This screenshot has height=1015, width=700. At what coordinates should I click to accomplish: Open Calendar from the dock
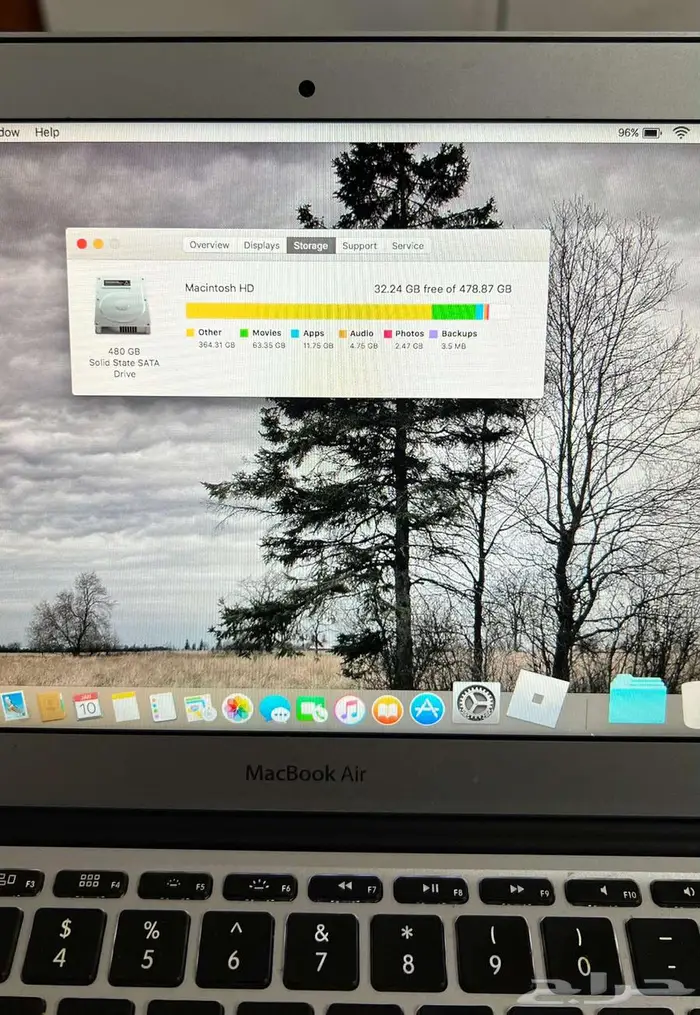click(x=87, y=706)
